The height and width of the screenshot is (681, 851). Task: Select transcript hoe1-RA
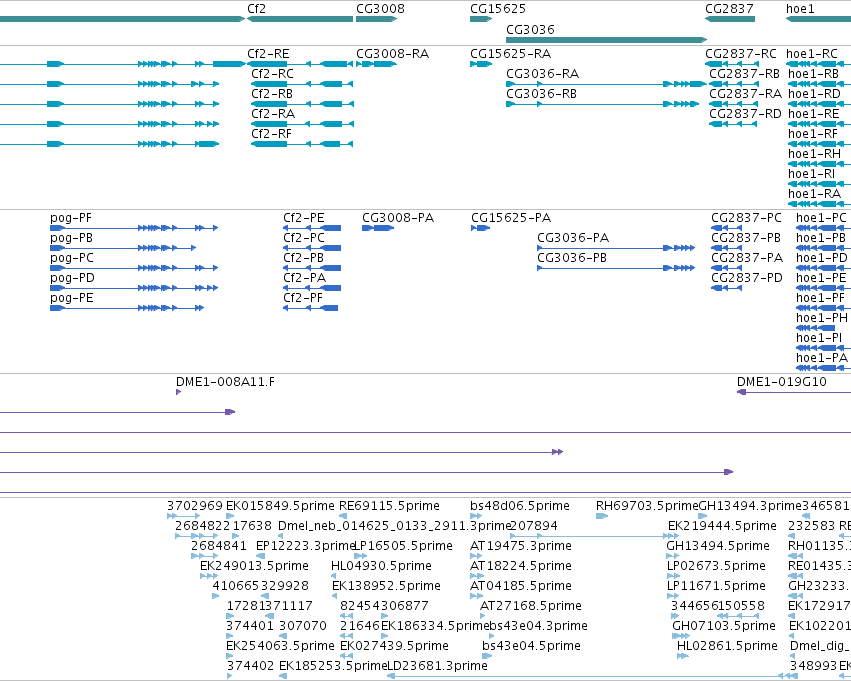coord(820,204)
